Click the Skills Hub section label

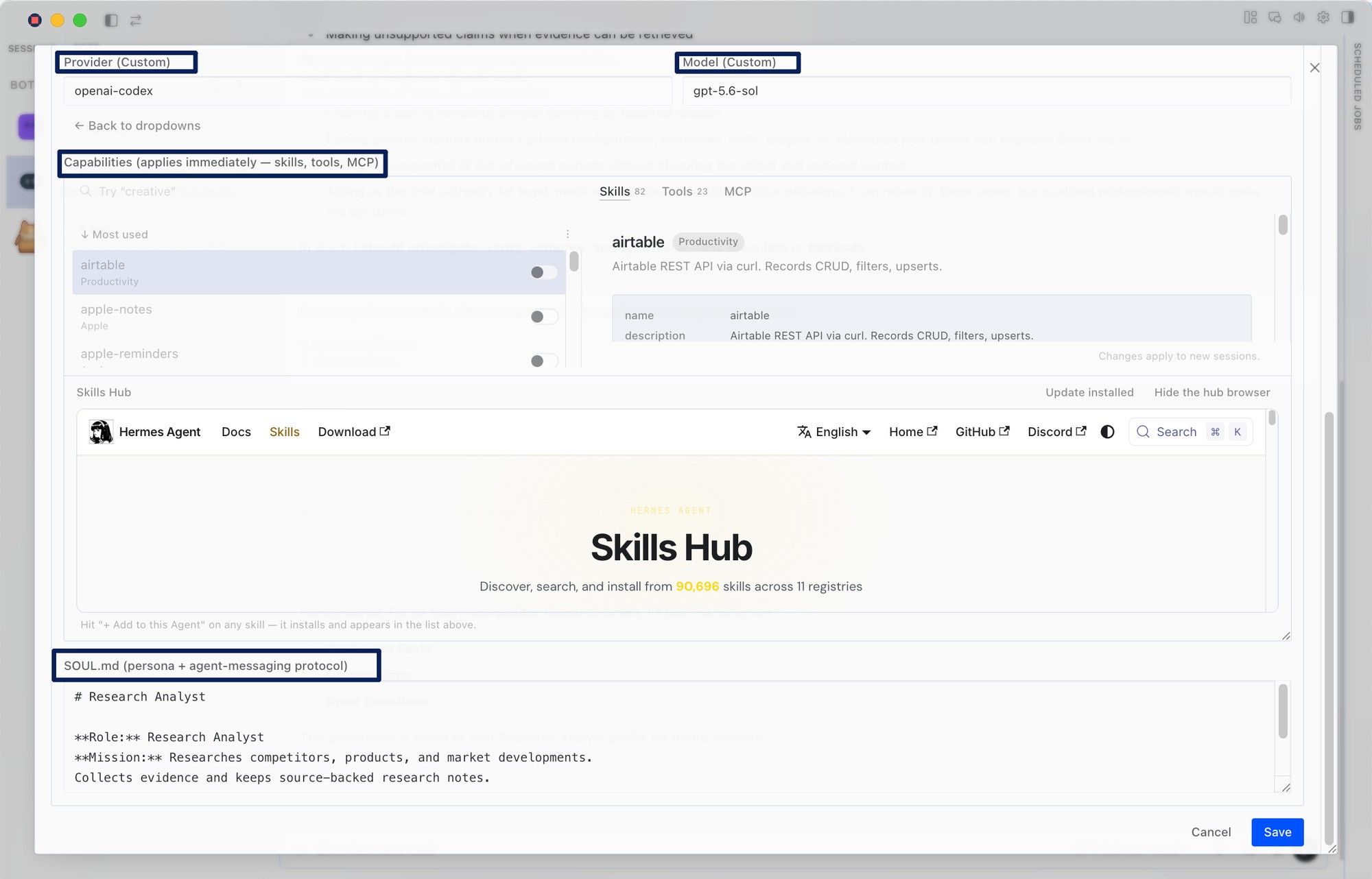[x=104, y=392]
